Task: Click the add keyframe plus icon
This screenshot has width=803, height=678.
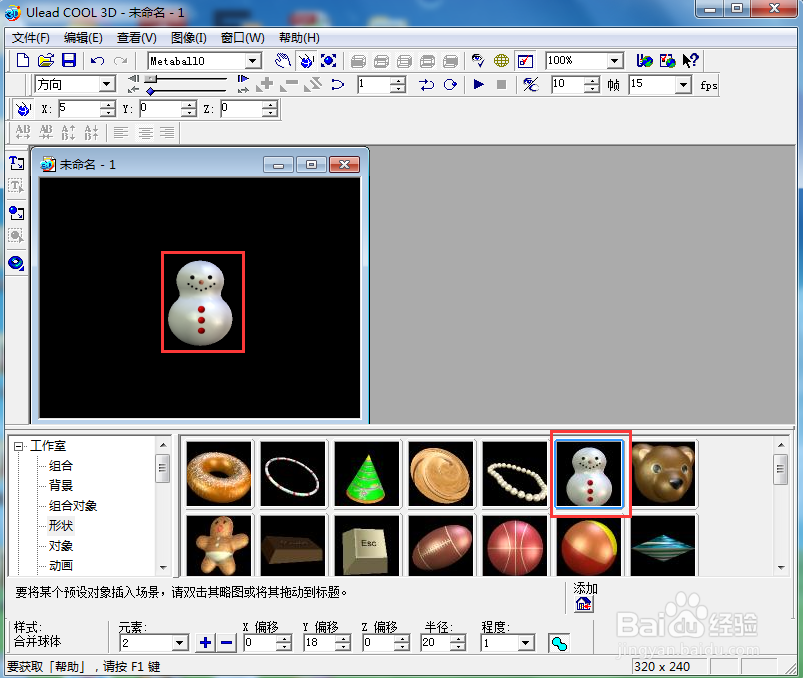Action: click(265, 84)
